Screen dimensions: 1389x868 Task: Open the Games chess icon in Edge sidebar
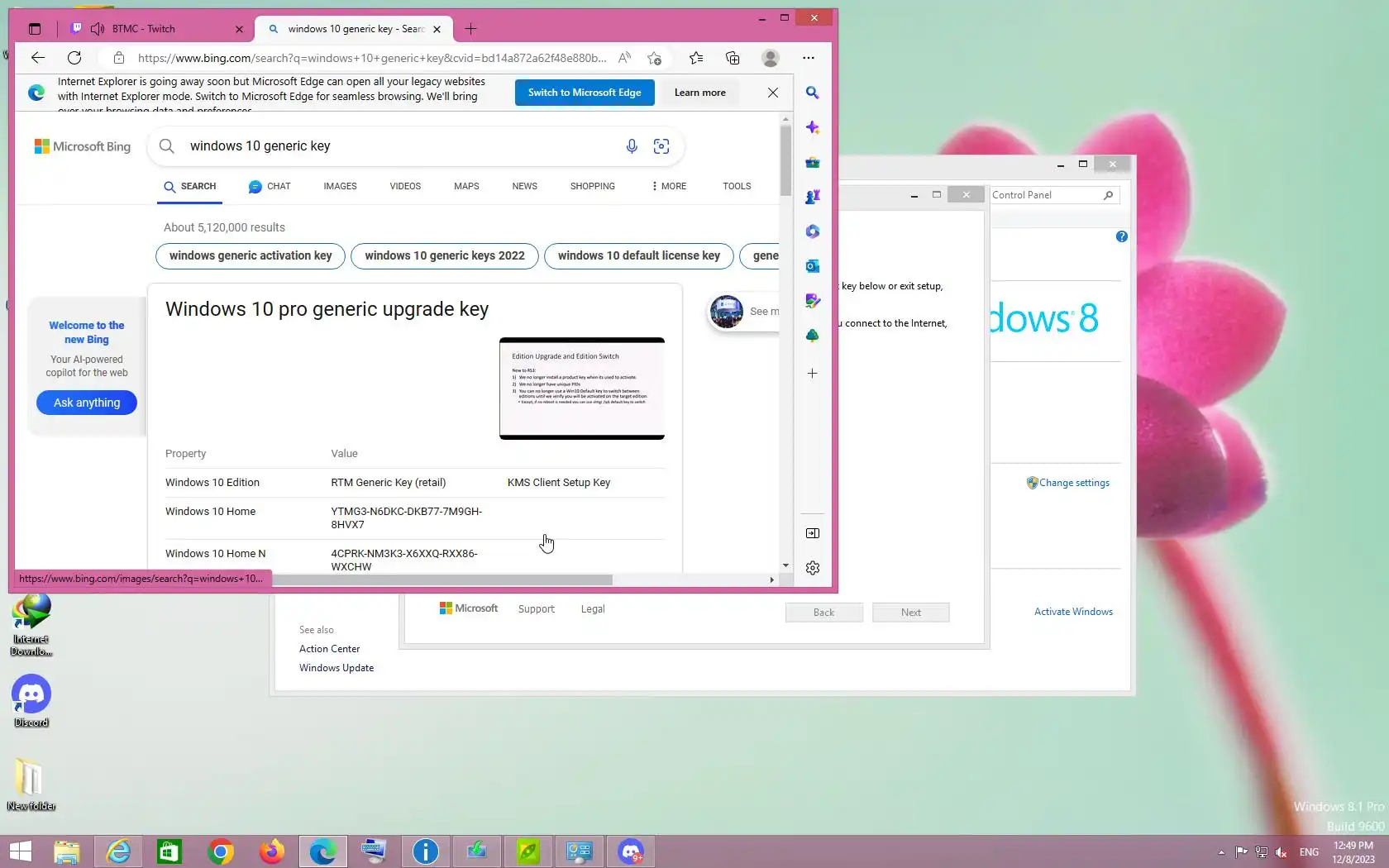[813, 197]
